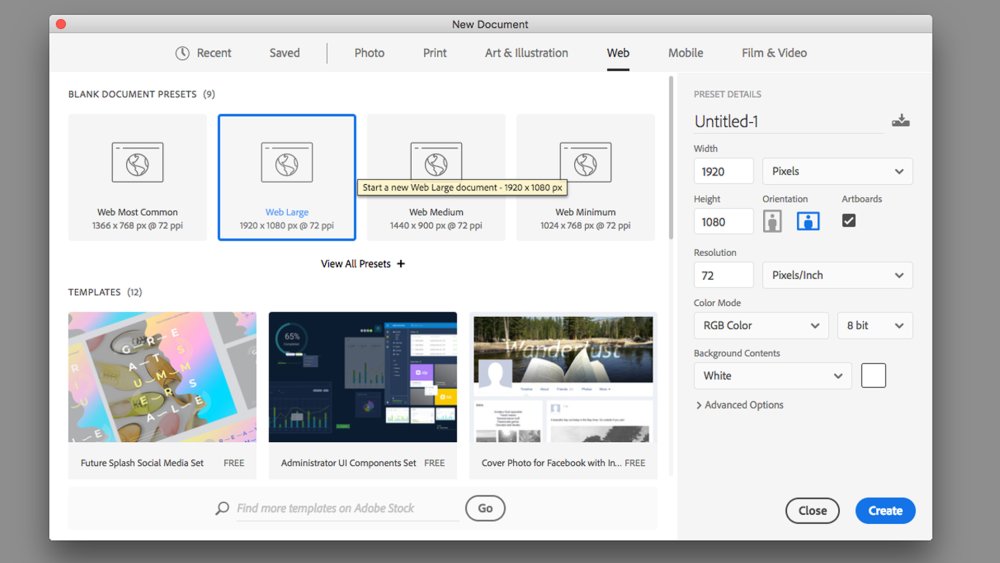Viewport: 1000px width, 563px height.
Task: Open Administrator UI Components Set thumbnail
Action: 363,377
